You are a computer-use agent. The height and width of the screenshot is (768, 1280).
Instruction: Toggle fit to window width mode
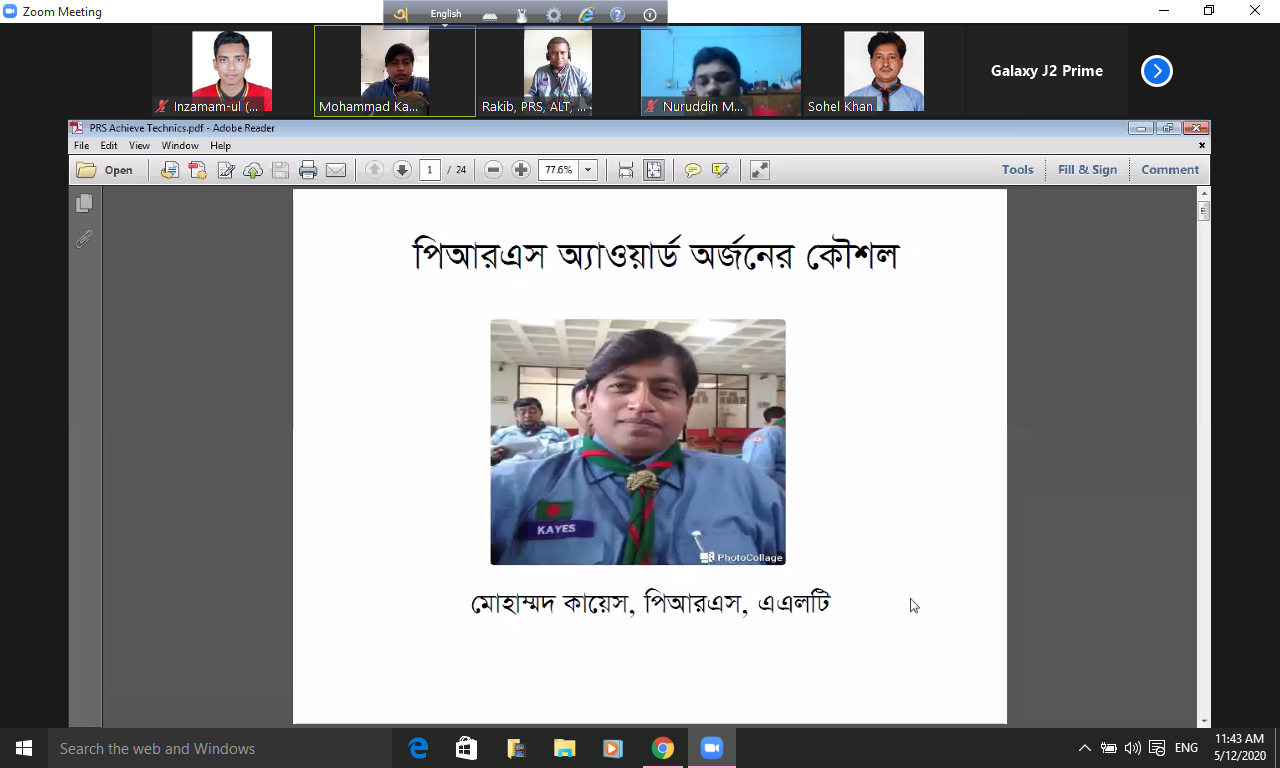tap(626, 170)
